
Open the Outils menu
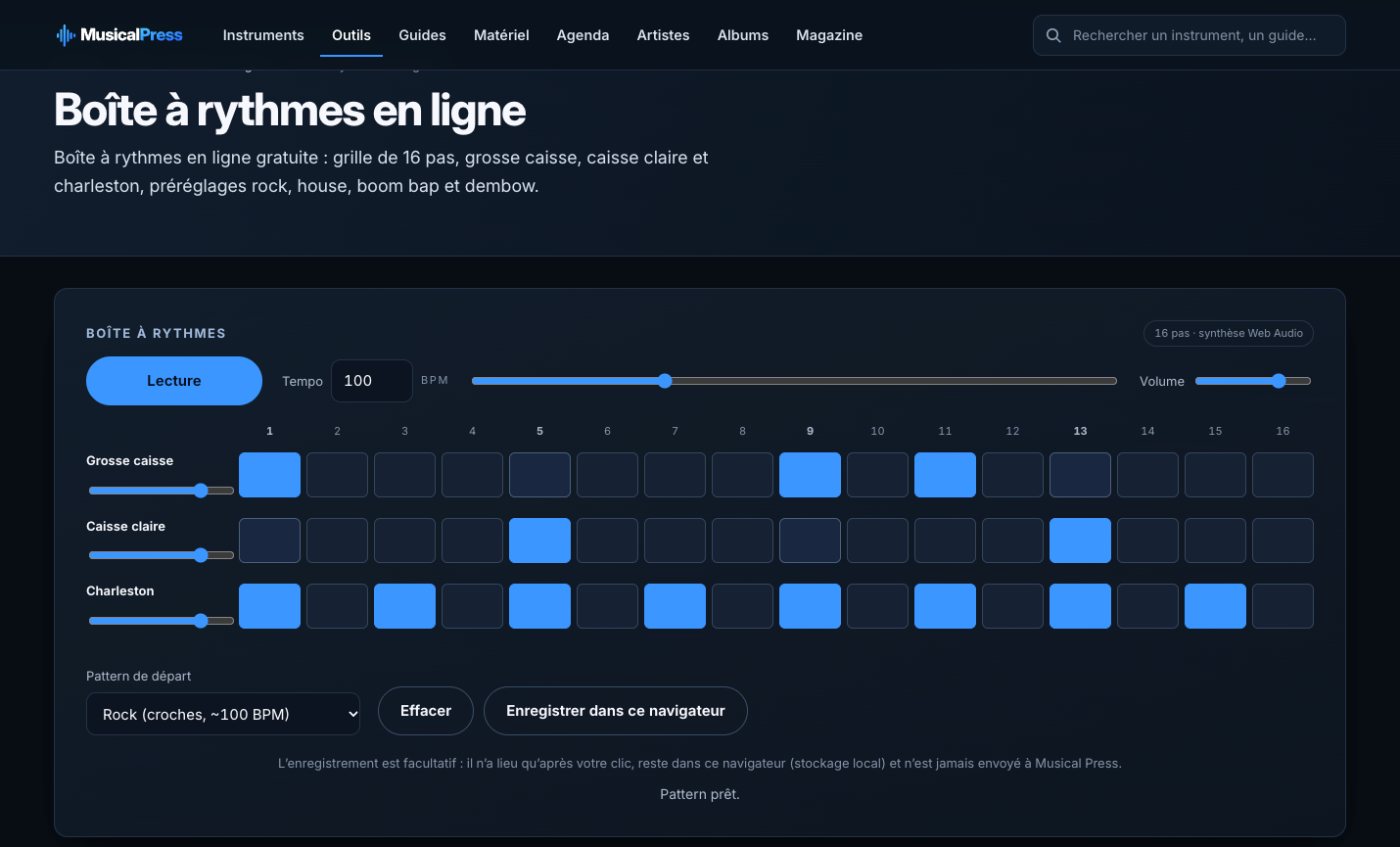click(351, 35)
